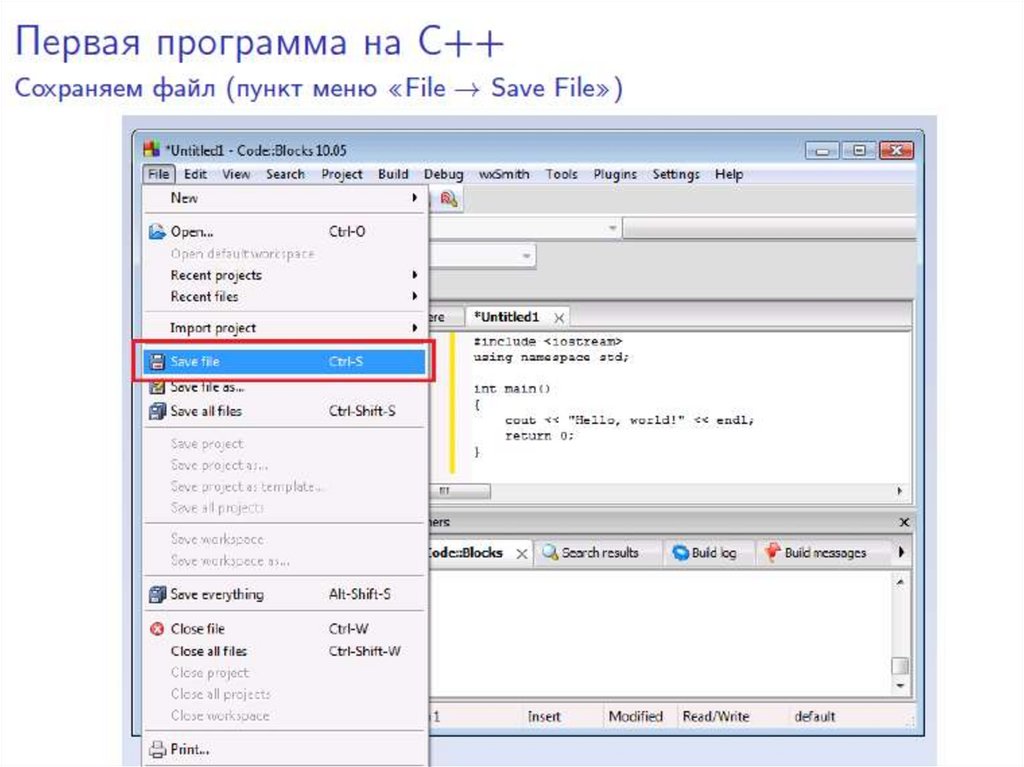1024x767 pixels.
Task: Click the Modified status bar field
Action: [635, 717]
